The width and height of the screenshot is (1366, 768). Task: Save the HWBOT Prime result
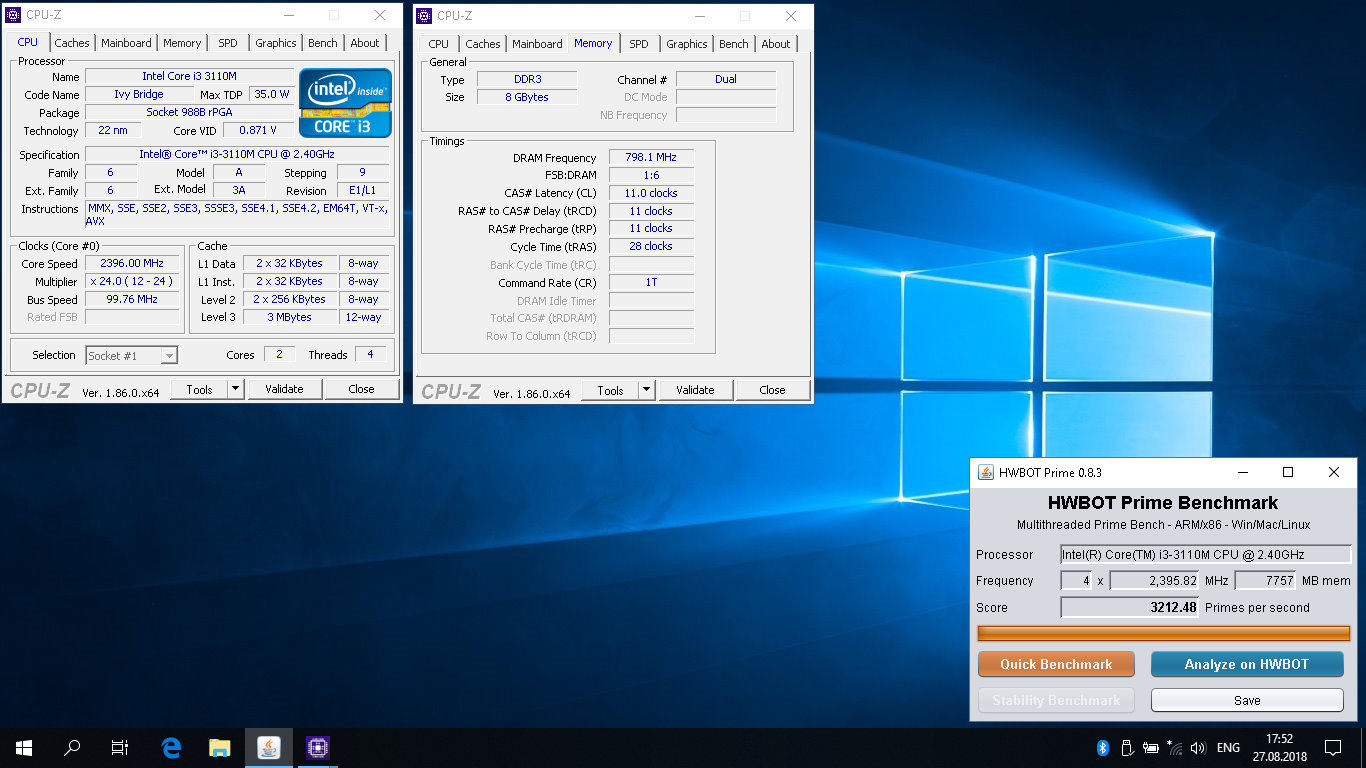point(1247,700)
